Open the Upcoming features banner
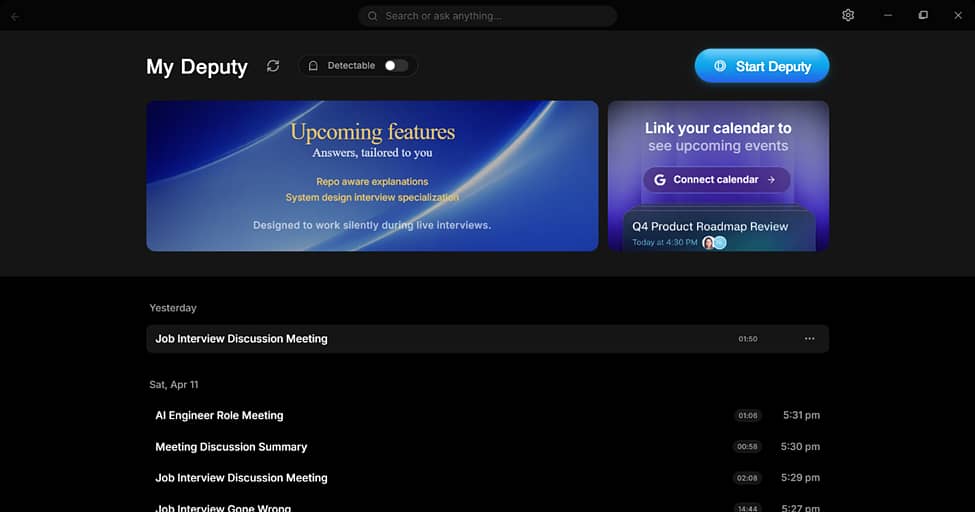This screenshot has width=975, height=512. [372, 176]
